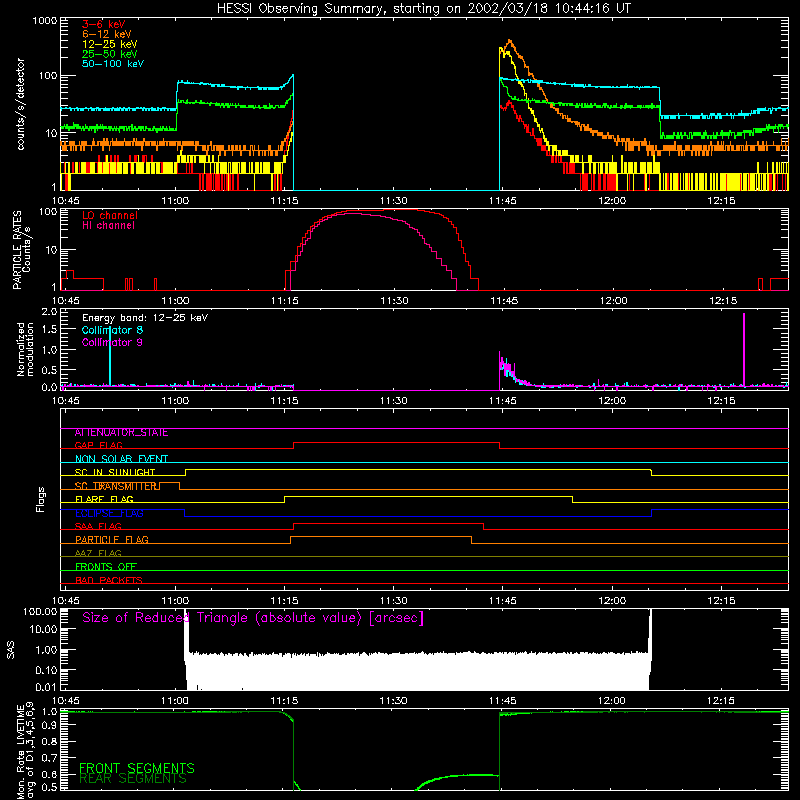Click the NON_SOLAR_EVENT flag label
The width and height of the screenshot is (800, 800).
click(121, 459)
